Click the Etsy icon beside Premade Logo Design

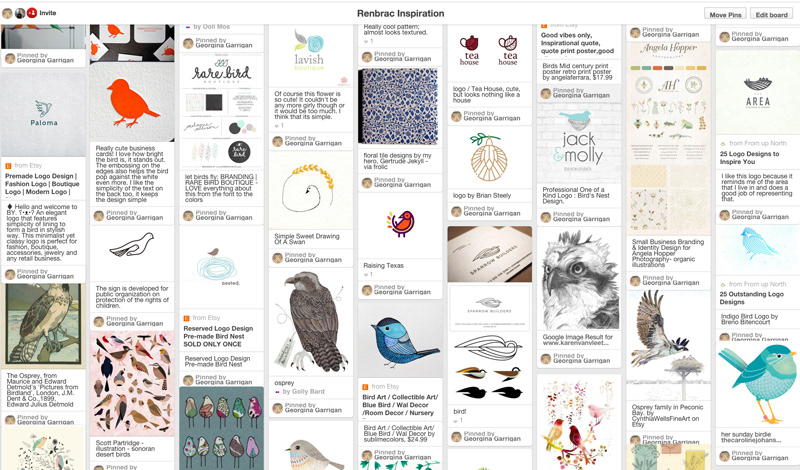8,166
